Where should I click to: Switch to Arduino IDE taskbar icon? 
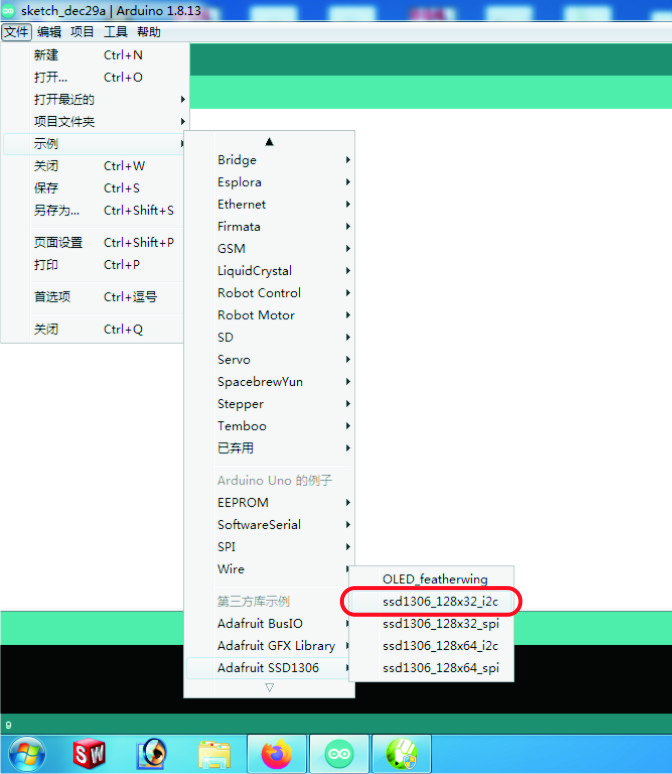click(339, 753)
